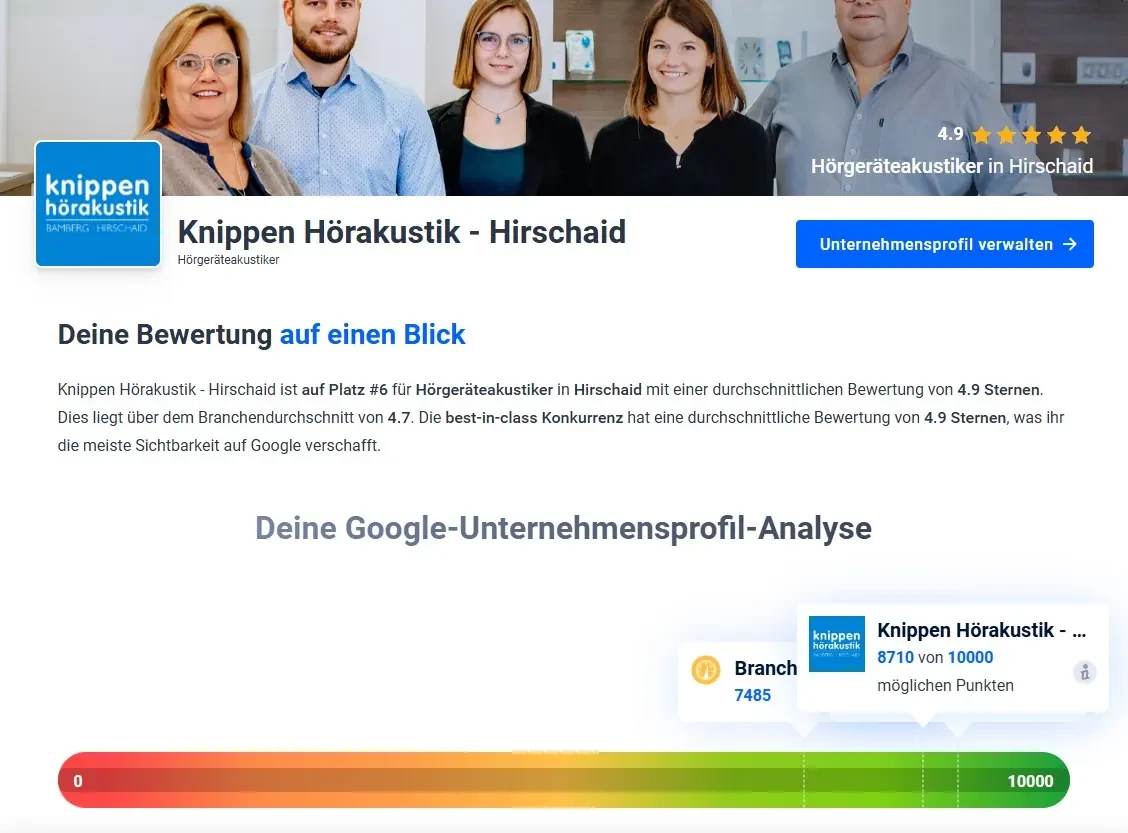Click the 10000 label on the bar
This screenshot has width=1128, height=833.
[1030, 781]
